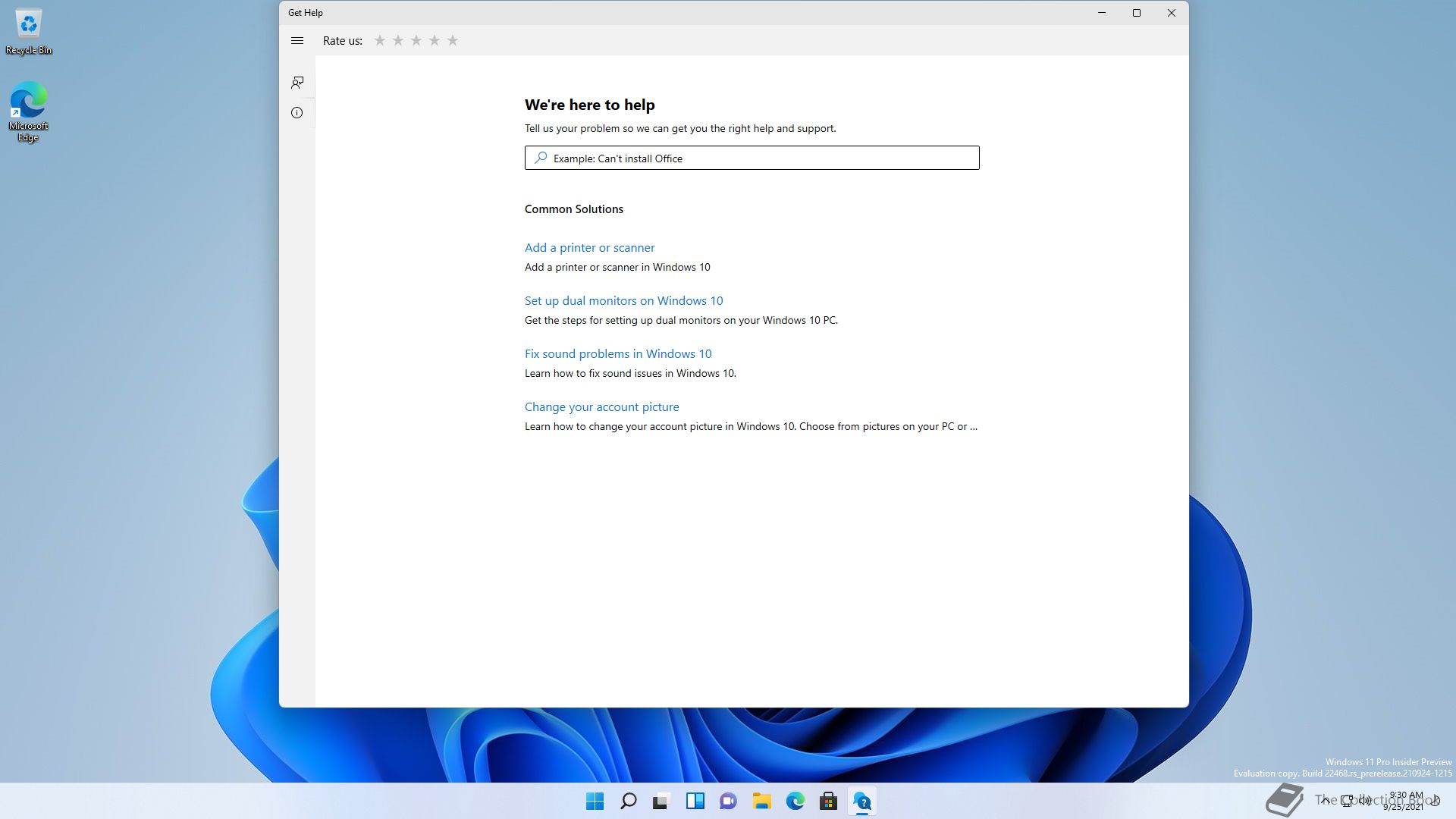Select the Recycle Bin desktop icon
The image size is (1456, 819).
click(29, 33)
